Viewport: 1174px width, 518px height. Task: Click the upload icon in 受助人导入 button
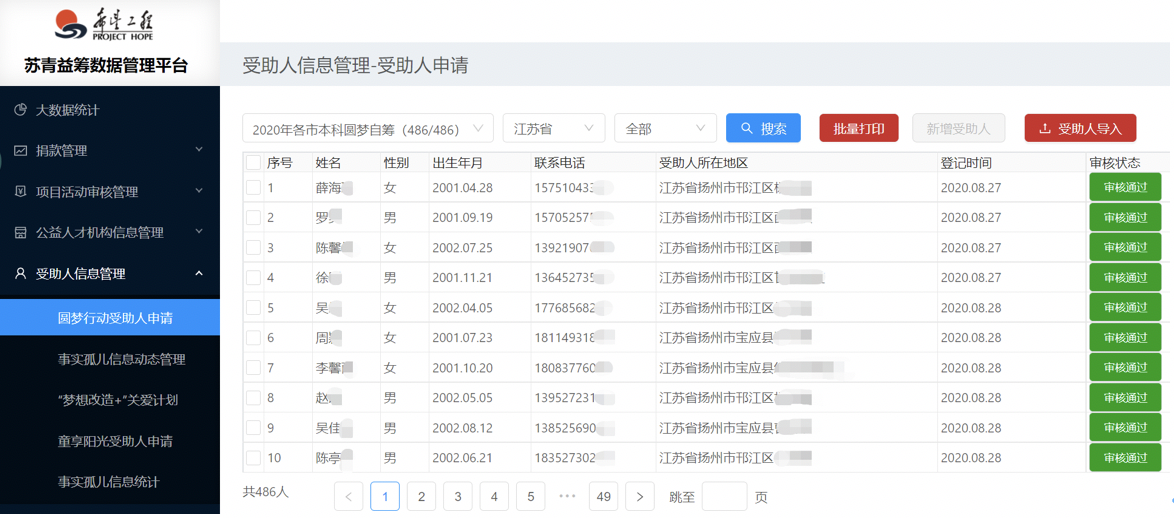(1045, 128)
